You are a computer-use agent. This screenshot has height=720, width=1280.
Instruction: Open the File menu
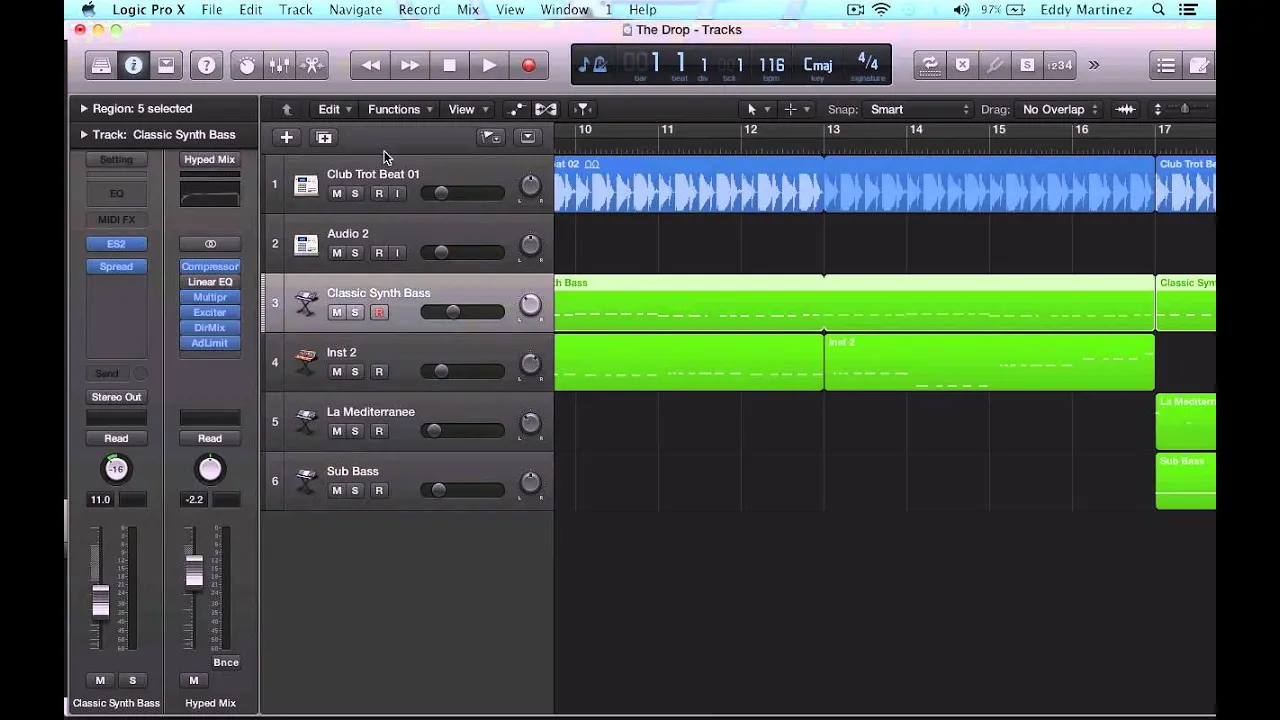pyautogui.click(x=212, y=9)
